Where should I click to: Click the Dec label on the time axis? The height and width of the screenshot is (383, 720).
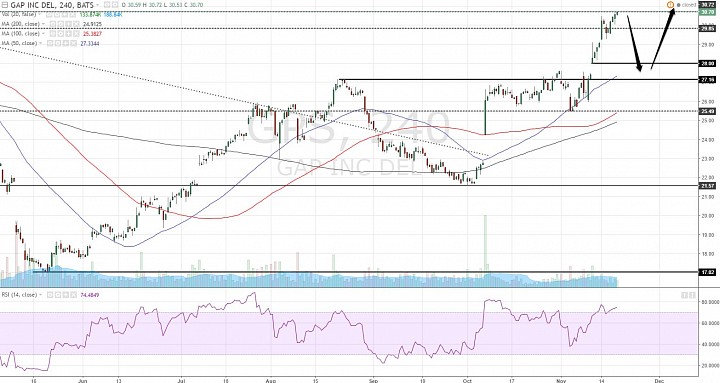[x=659, y=381]
